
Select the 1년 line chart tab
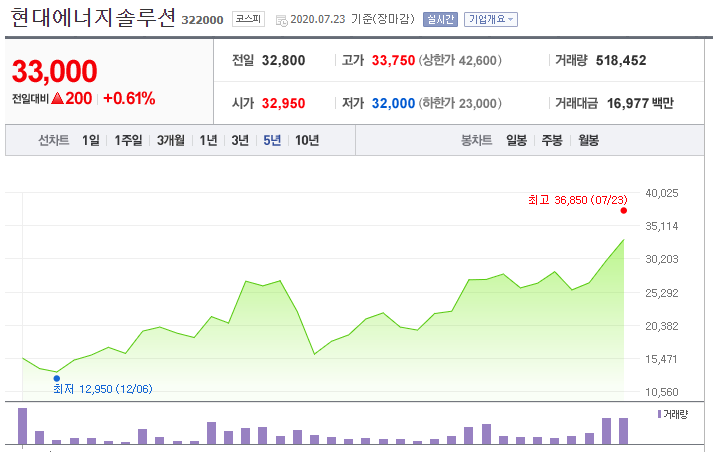(x=208, y=140)
